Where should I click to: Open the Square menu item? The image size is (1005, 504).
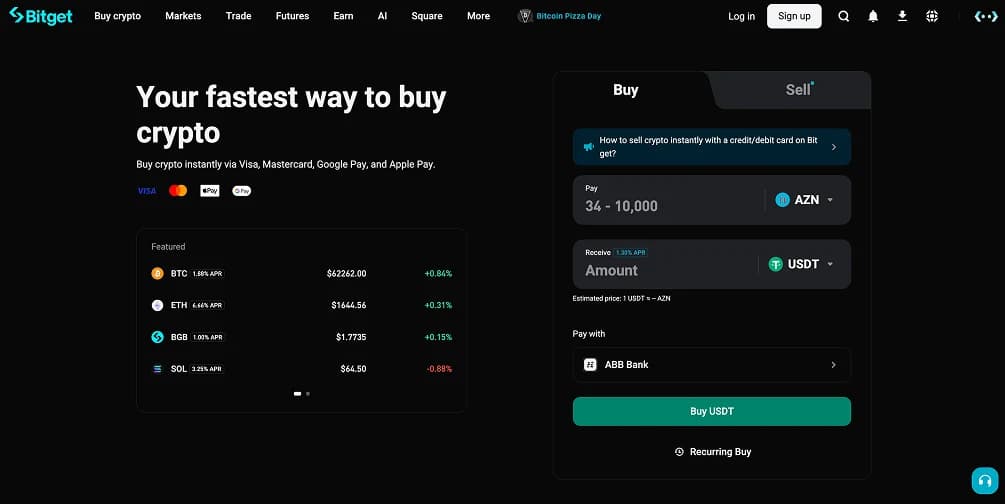coord(427,16)
